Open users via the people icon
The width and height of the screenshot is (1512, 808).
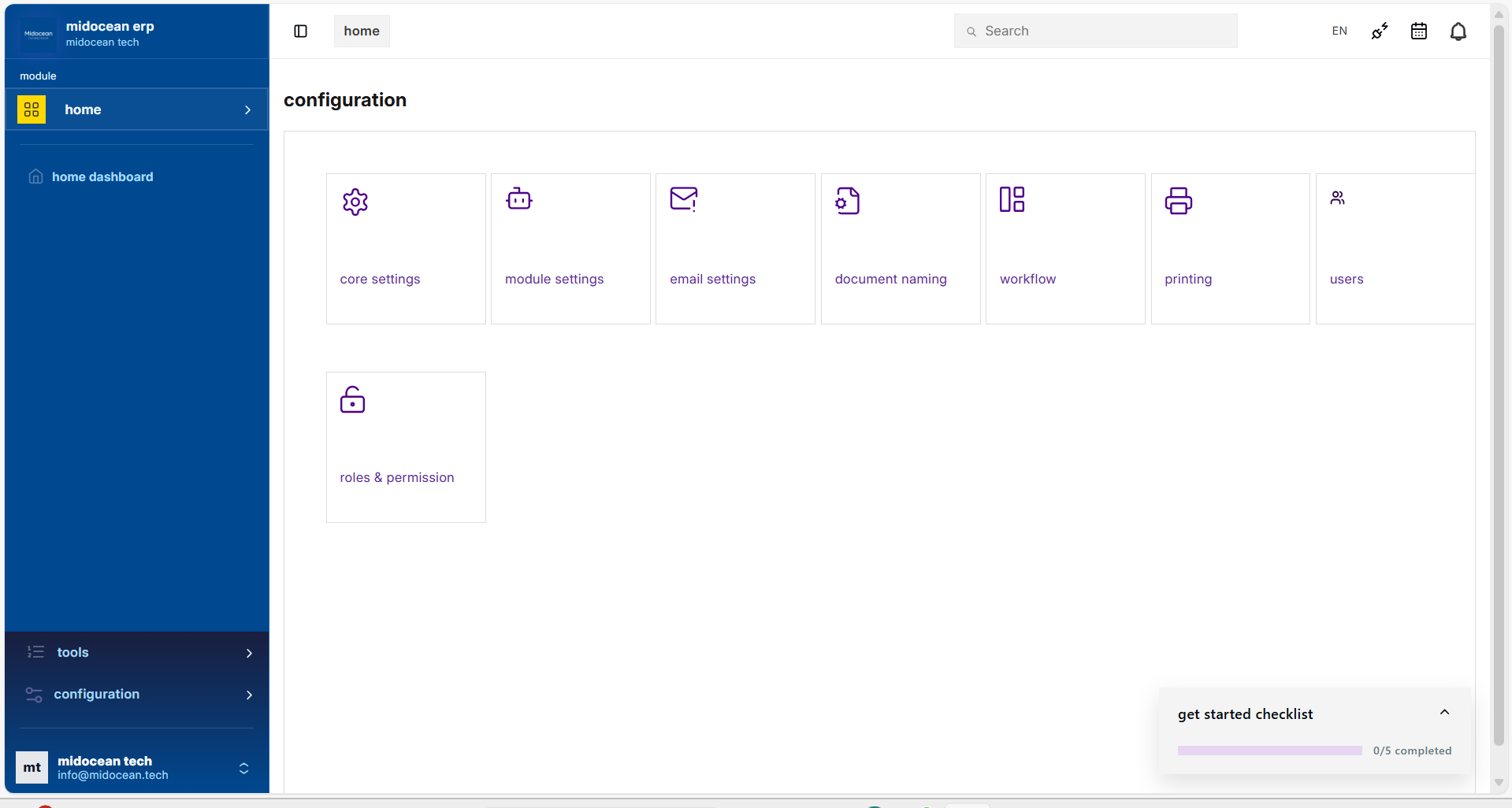click(1337, 198)
